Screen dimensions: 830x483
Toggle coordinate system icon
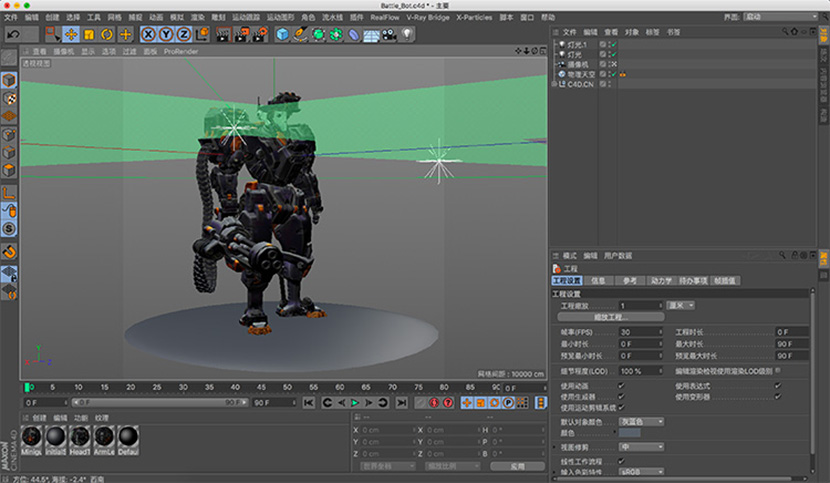202,34
